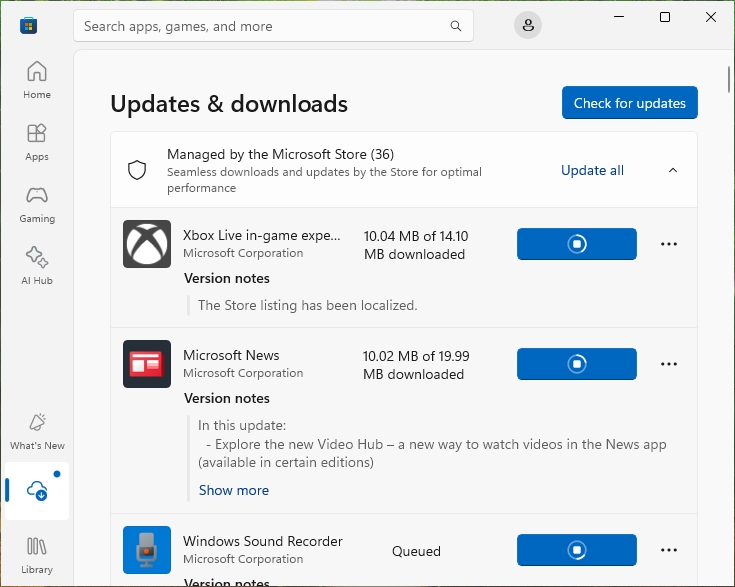The image size is (735, 587).
Task: Click the Windows Sound Recorder title
Action: [x=262, y=541]
